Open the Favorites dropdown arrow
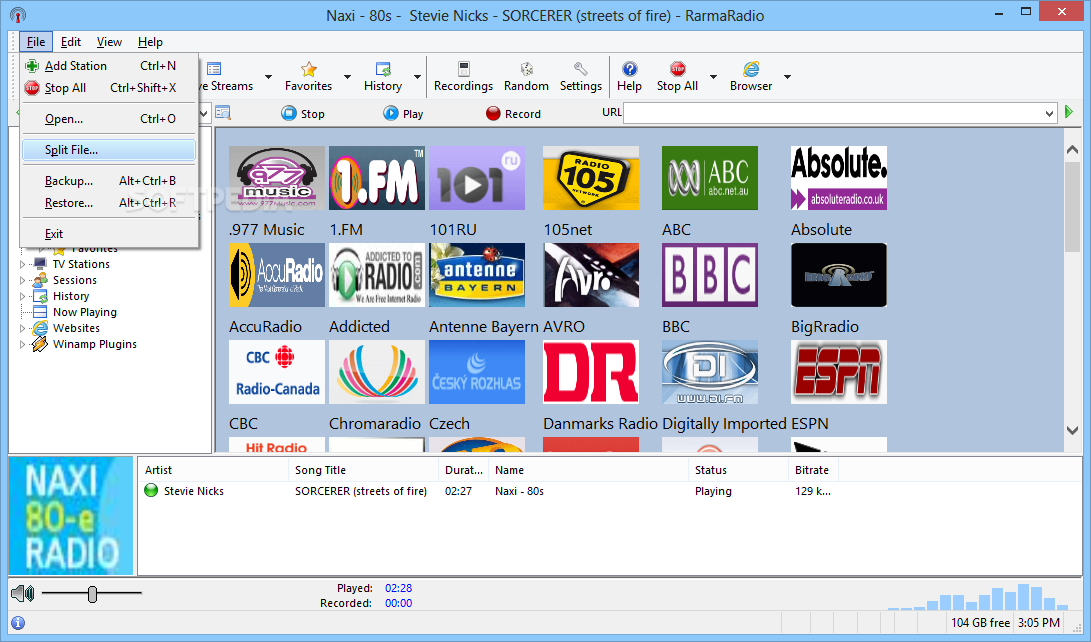The width and height of the screenshot is (1091, 642). [x=347, y=77]
